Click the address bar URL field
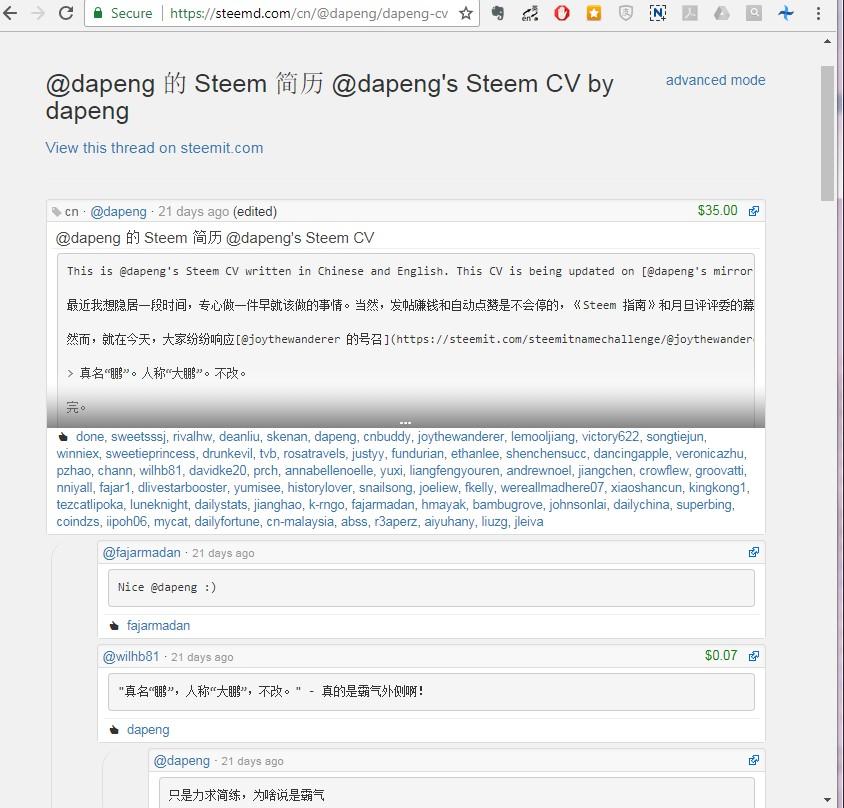This screenshot has width=844, height=808. 308,13
